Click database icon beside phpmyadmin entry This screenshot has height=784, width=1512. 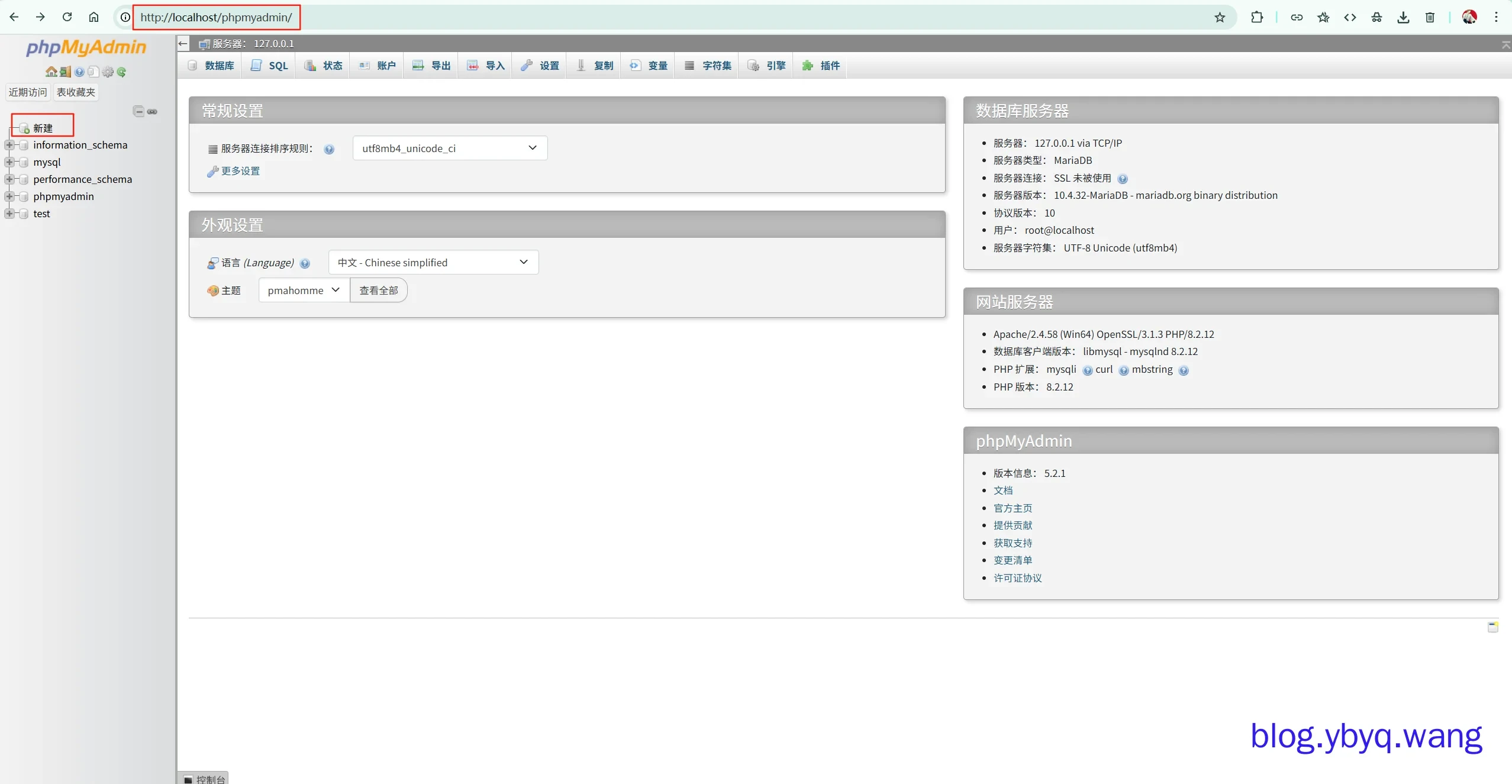pos(24,196)
